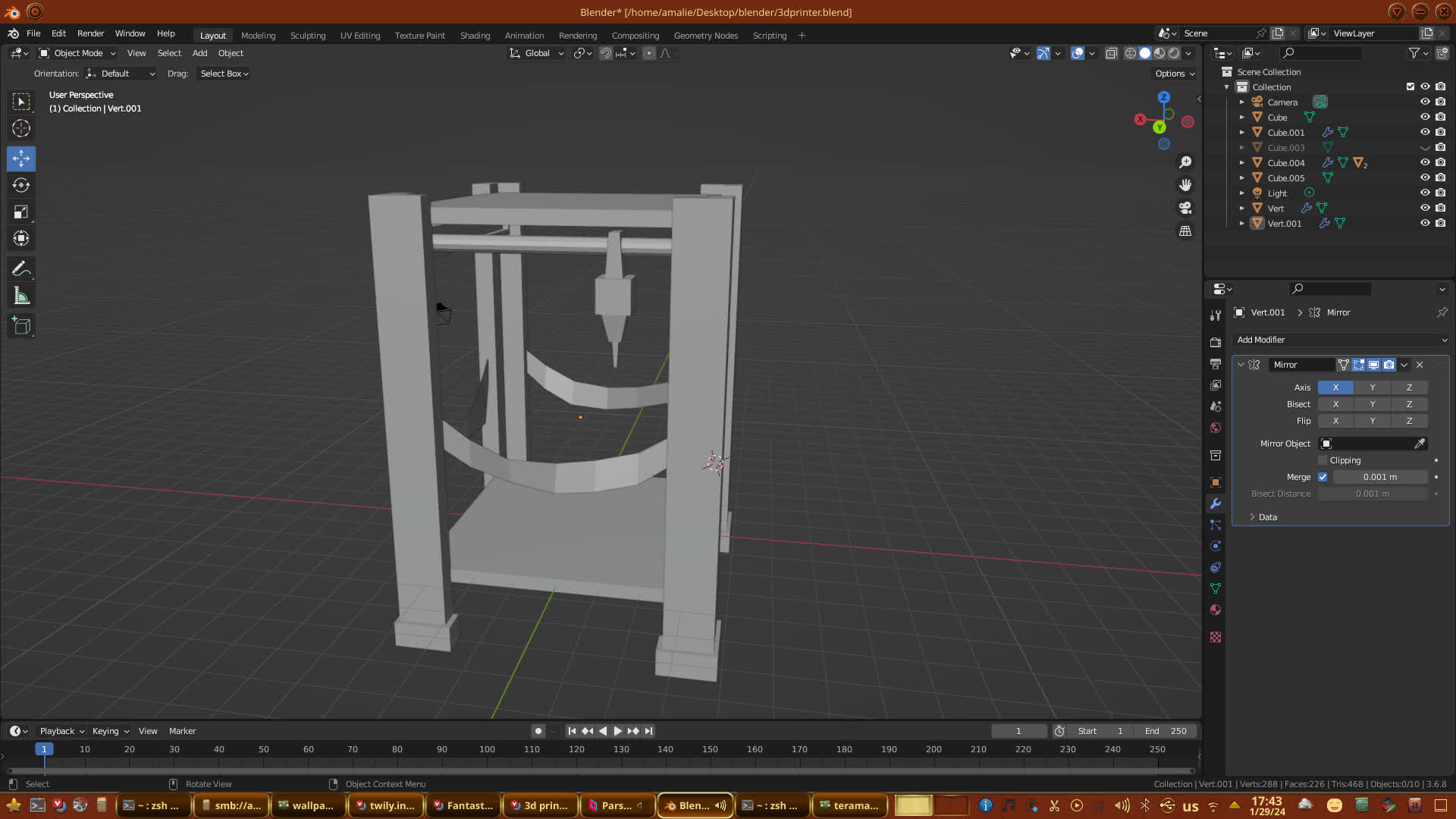The height and width of the screenshot is (819, 1456).
Task: Activate the Measure tool
Action: 21,297
